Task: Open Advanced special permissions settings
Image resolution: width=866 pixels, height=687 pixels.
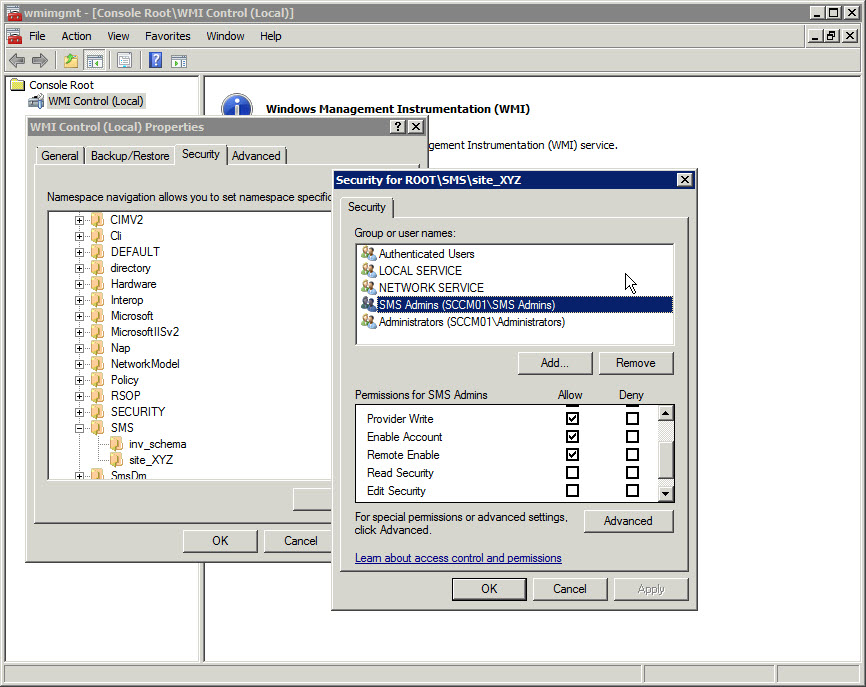Action: (x=628, y=521)
